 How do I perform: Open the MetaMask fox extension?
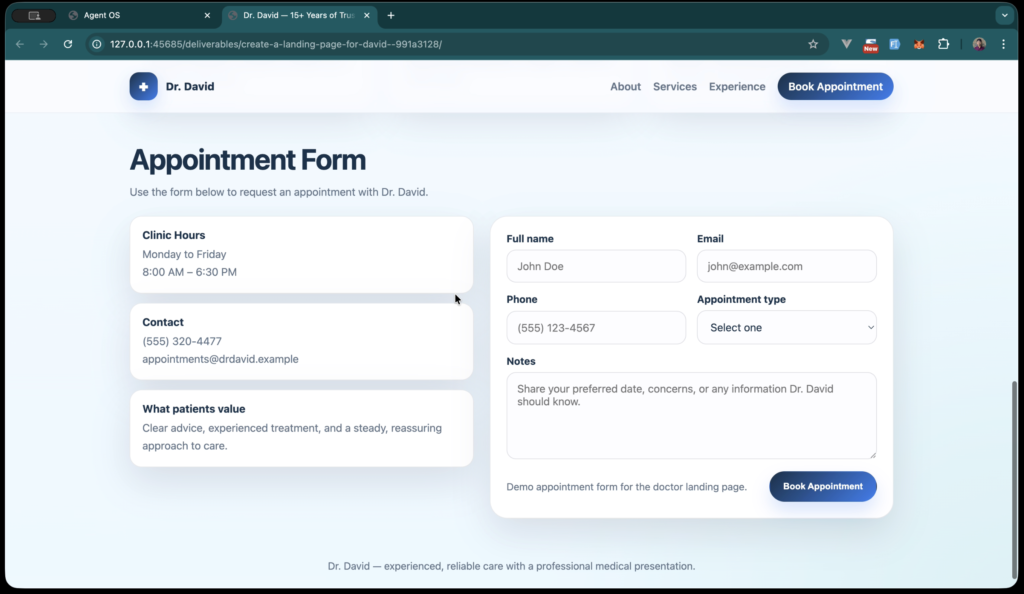(919, 44)
